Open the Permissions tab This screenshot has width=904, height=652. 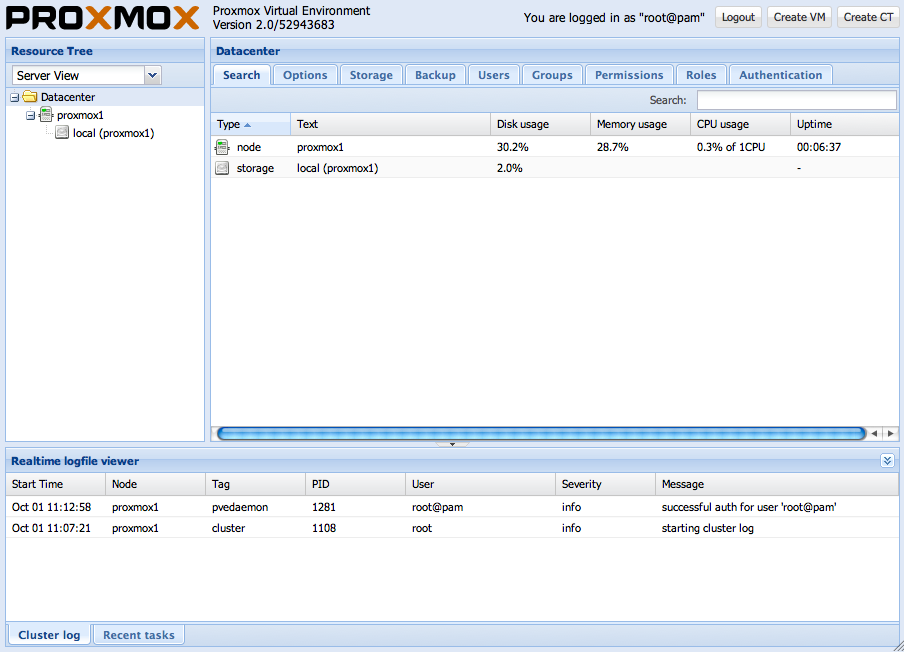629,75
